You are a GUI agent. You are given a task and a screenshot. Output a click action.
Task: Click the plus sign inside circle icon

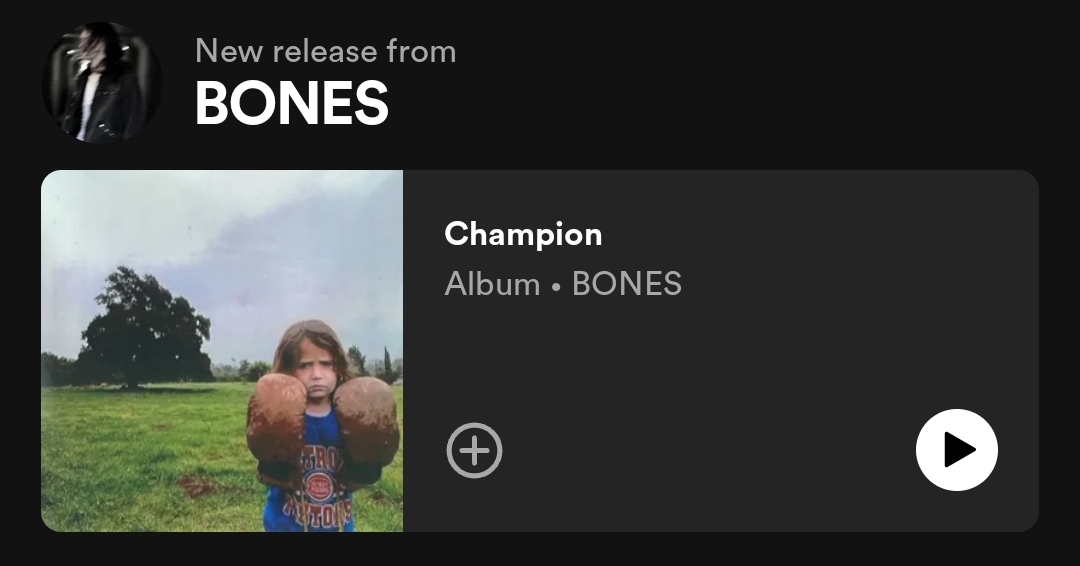[x=475, y=450]
